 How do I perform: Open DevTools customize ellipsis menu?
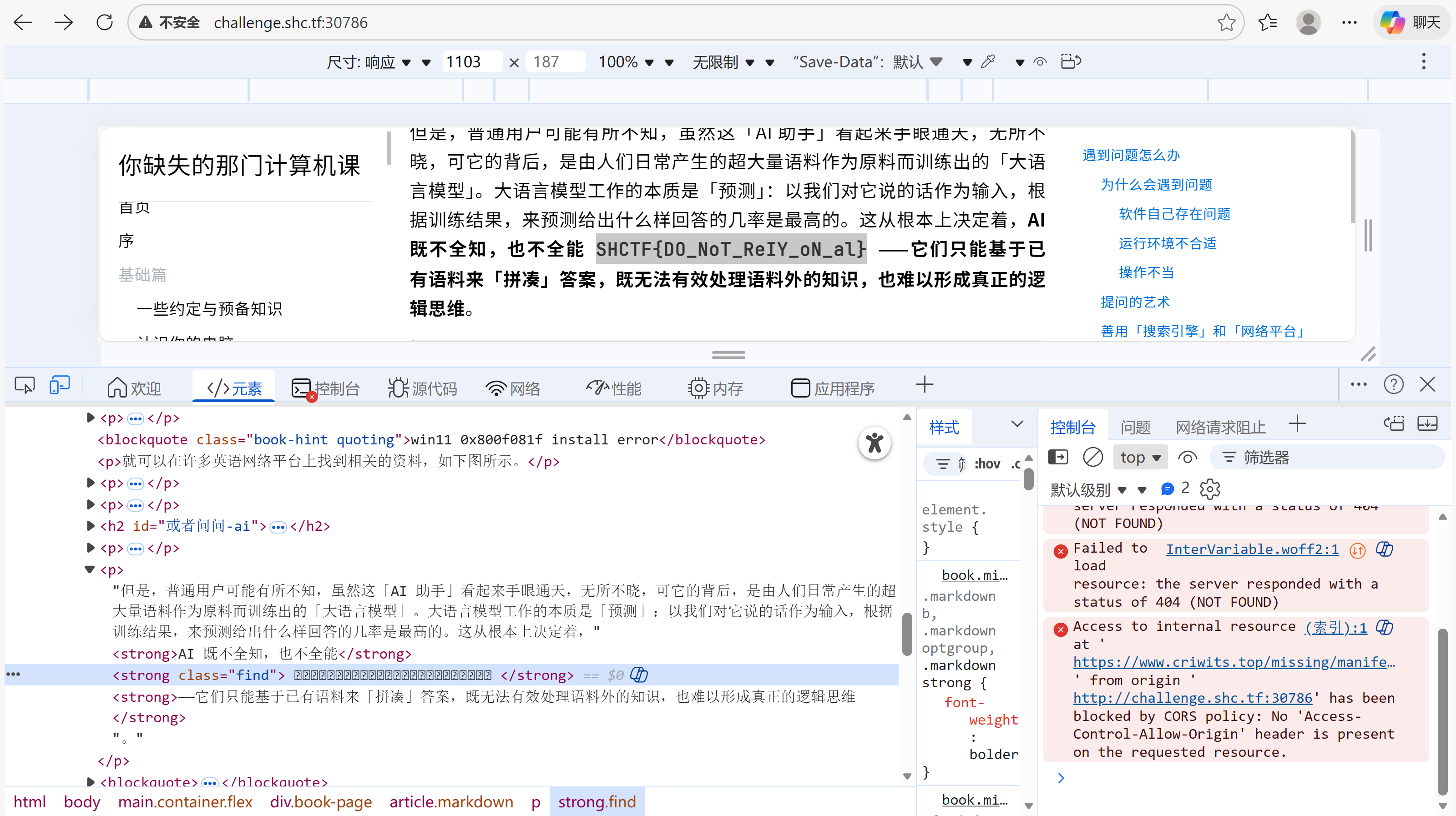[x=1358, y=385]
